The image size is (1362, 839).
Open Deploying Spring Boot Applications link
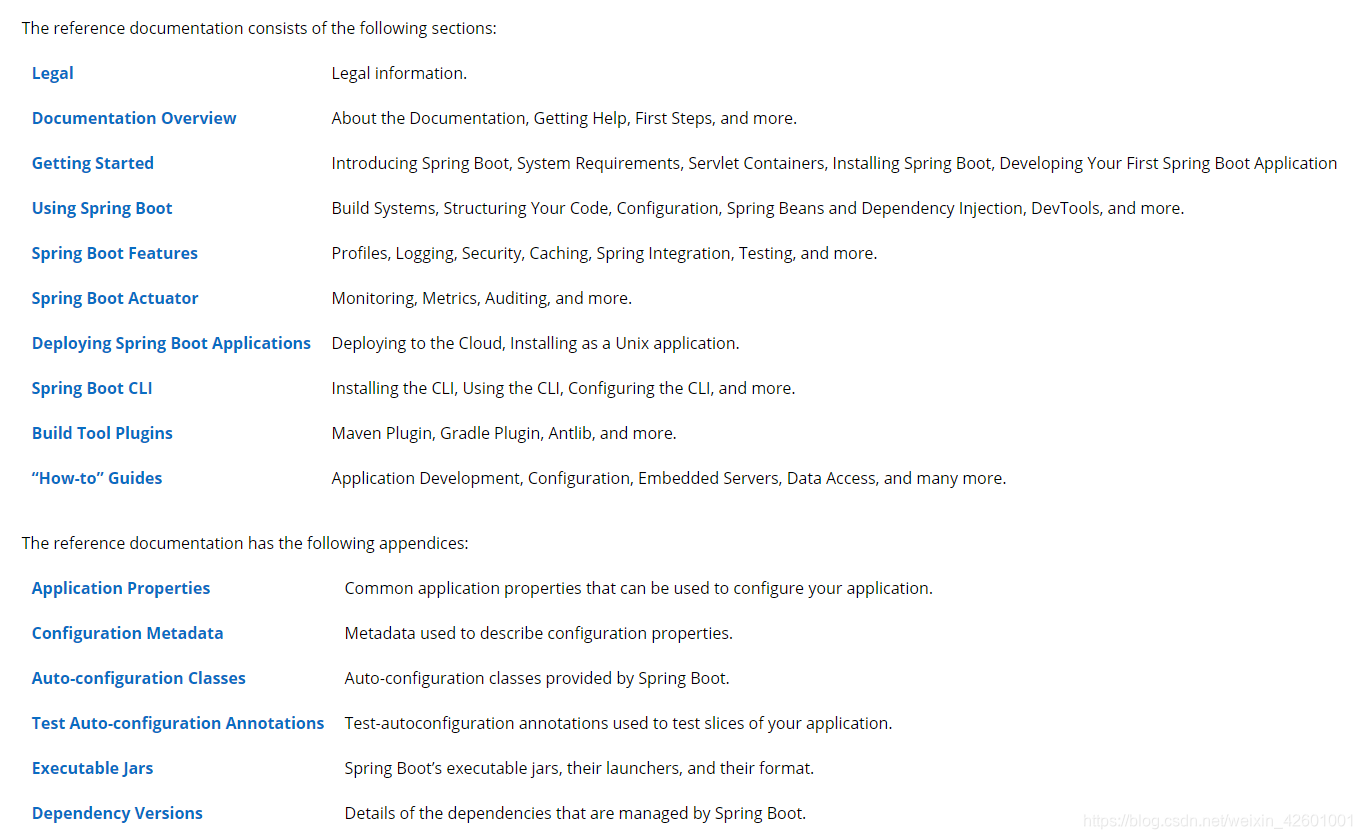point(171,343)
